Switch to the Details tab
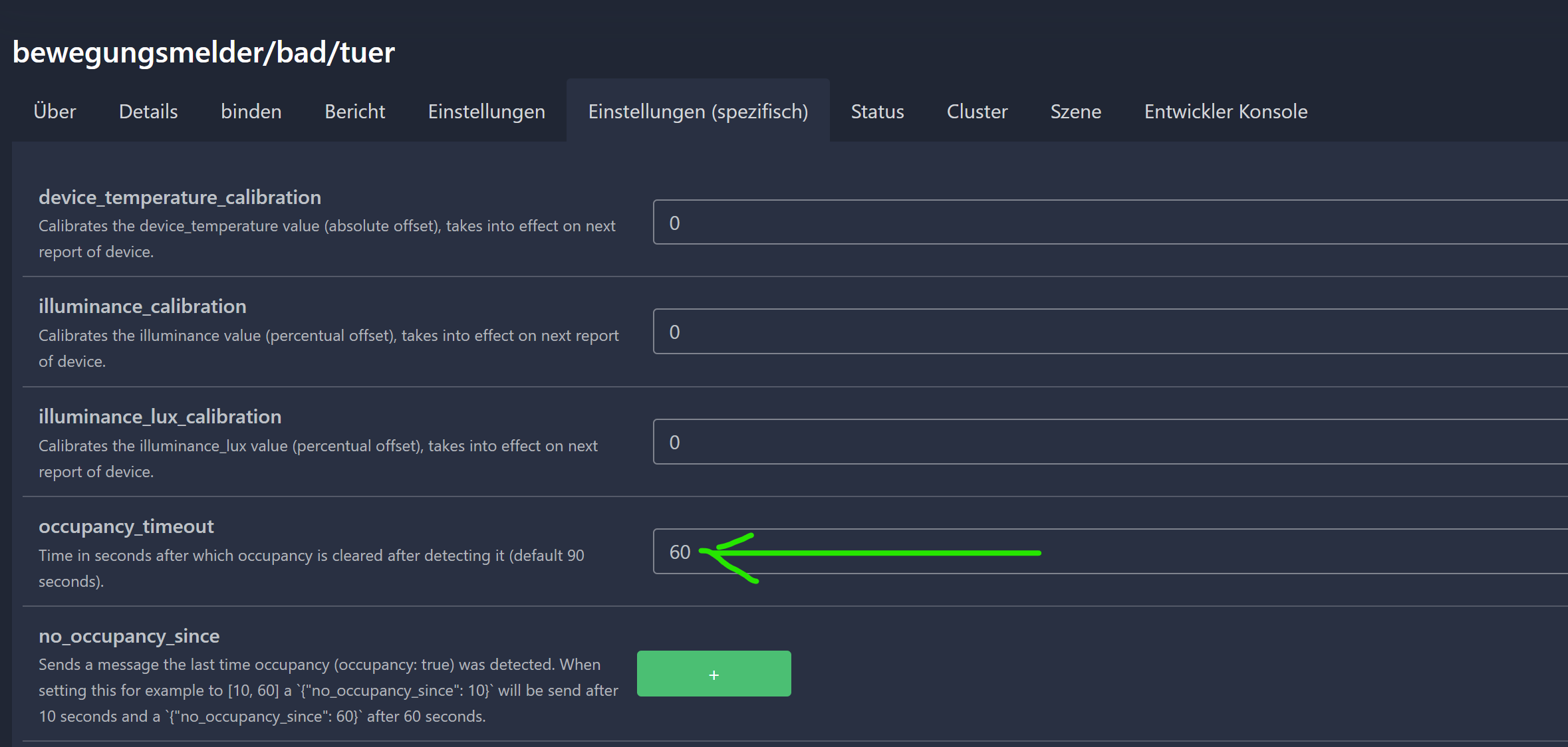The image size is (1568, 747). pos(148,111)
